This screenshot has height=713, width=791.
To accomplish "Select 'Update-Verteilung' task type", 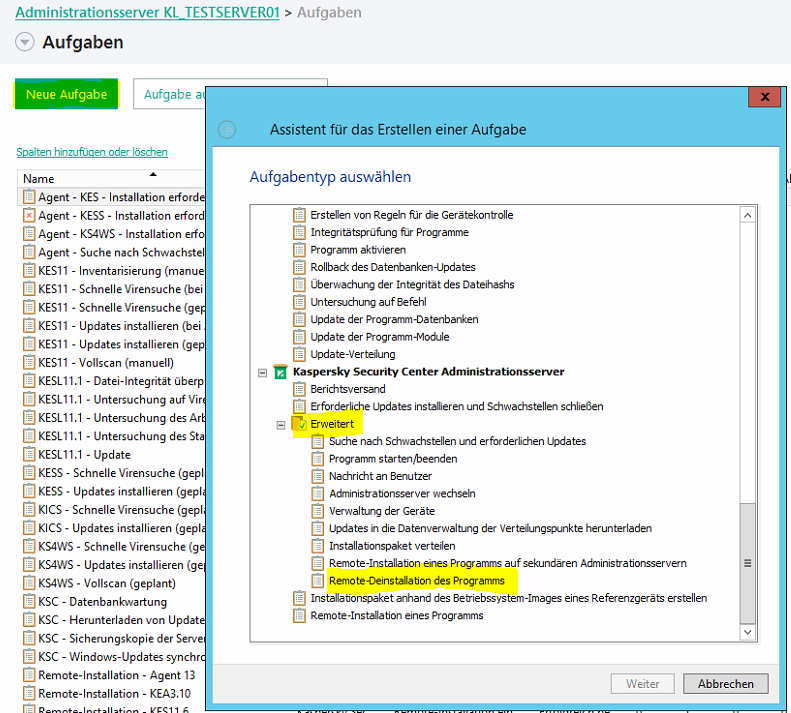I will point(353,354).
